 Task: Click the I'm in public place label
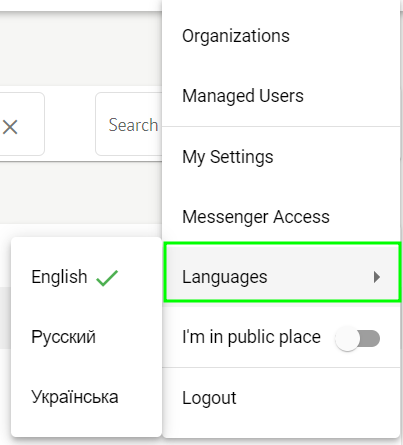pos(251,337)
